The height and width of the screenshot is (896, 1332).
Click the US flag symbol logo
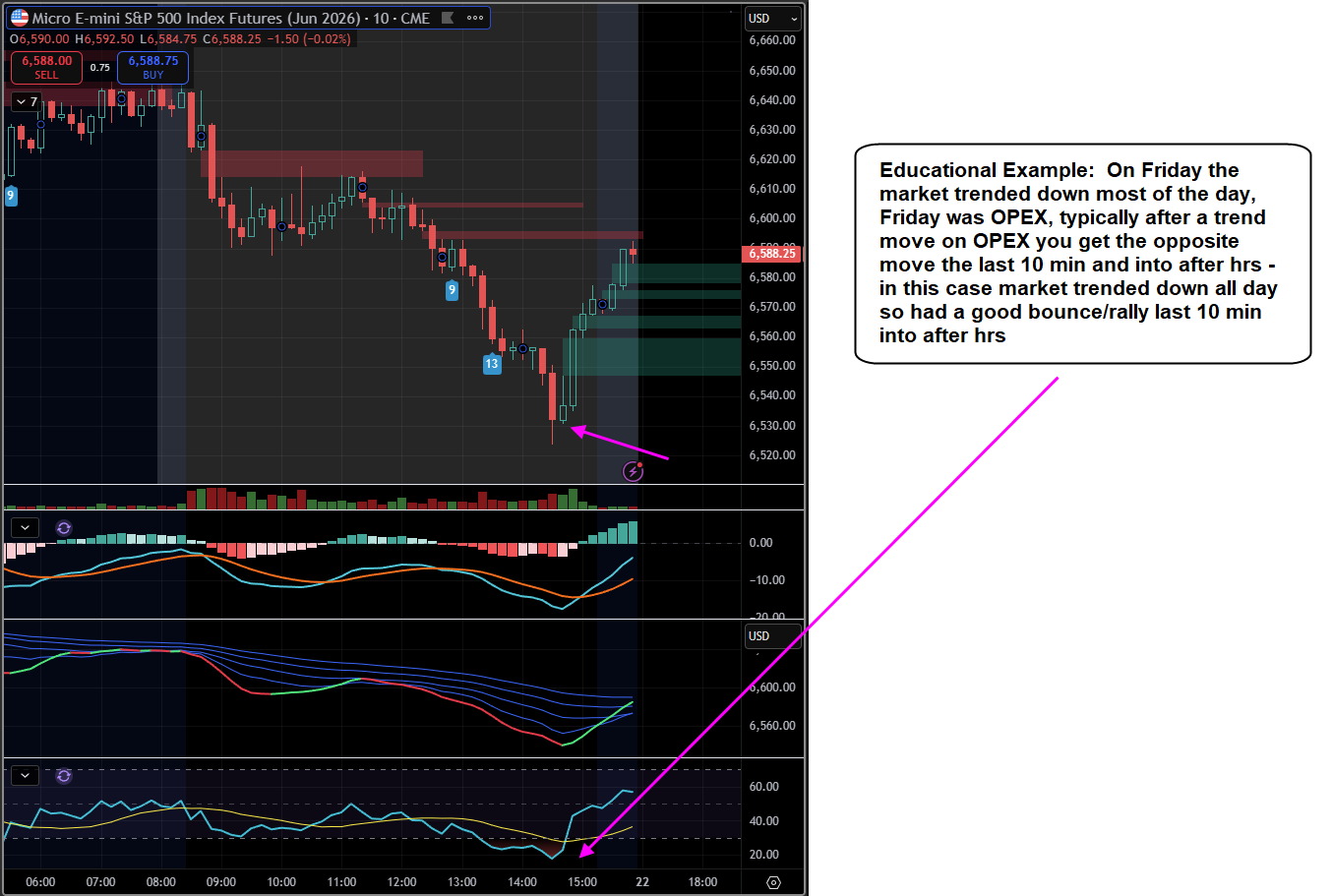pos(20,18)
